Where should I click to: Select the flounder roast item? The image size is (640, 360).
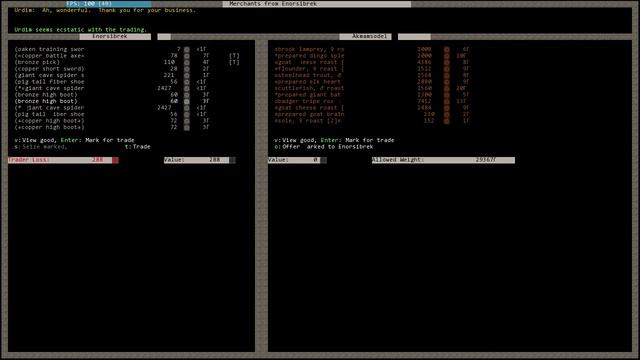pos(309,69)
